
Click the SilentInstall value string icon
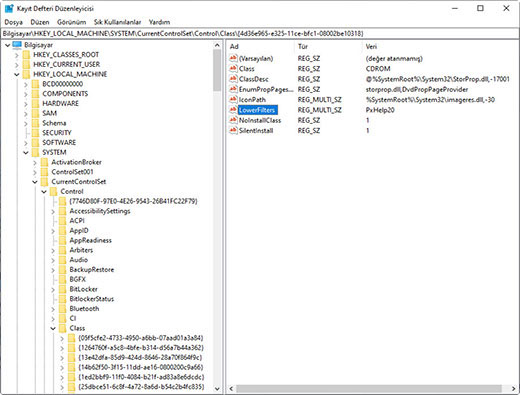tap(233, 131)
